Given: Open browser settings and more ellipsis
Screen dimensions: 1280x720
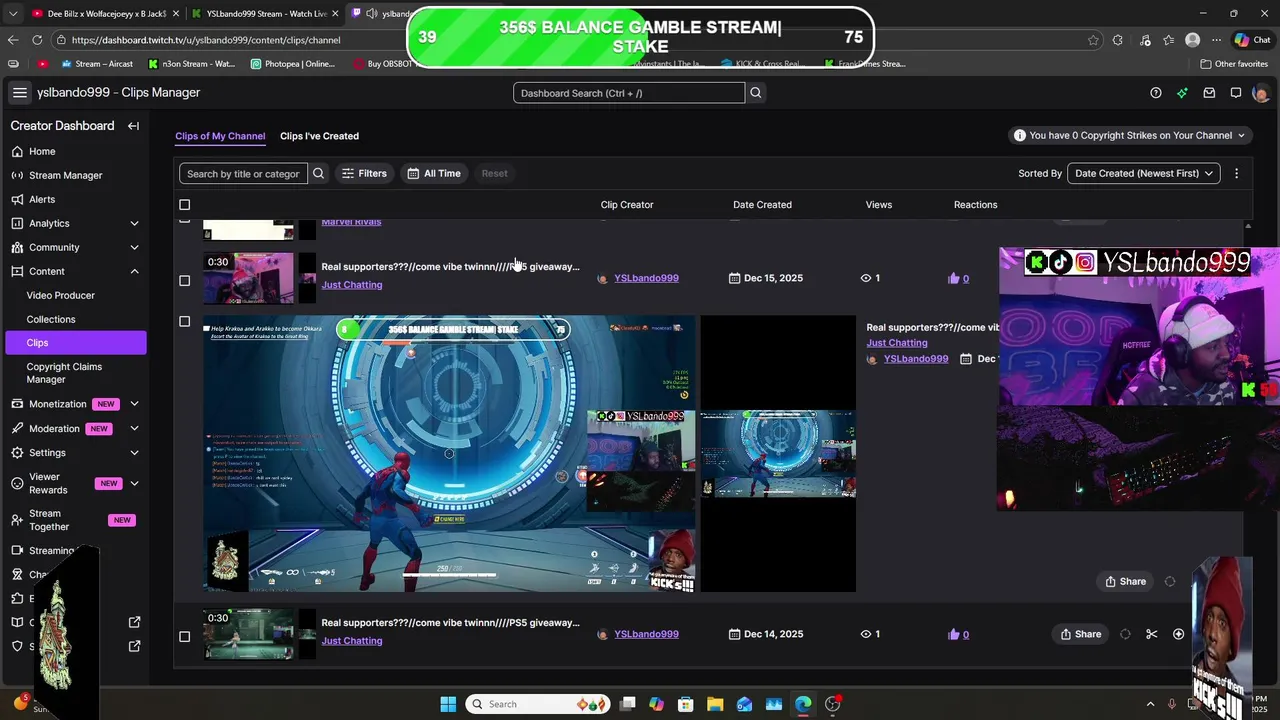Looking at the screenshot, I should [x=1216, y=40].
